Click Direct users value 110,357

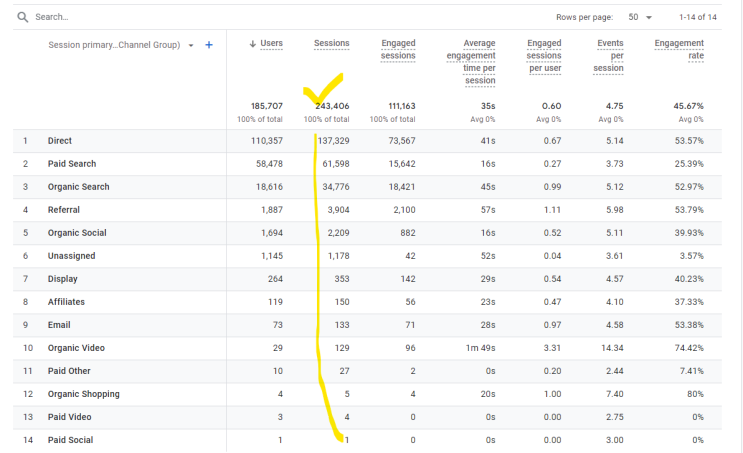[267, 141]
